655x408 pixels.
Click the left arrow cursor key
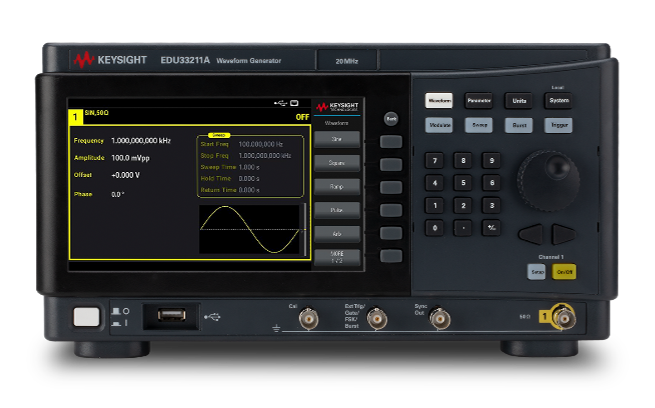tap(532, 234)
